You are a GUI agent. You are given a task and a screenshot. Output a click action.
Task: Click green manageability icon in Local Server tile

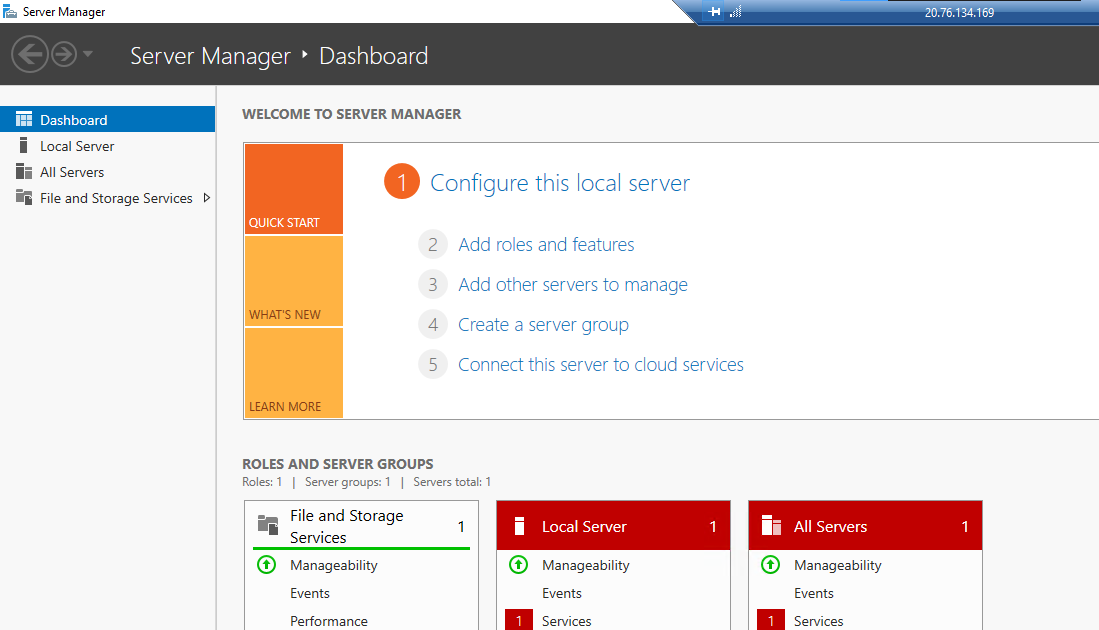point(518,564)
